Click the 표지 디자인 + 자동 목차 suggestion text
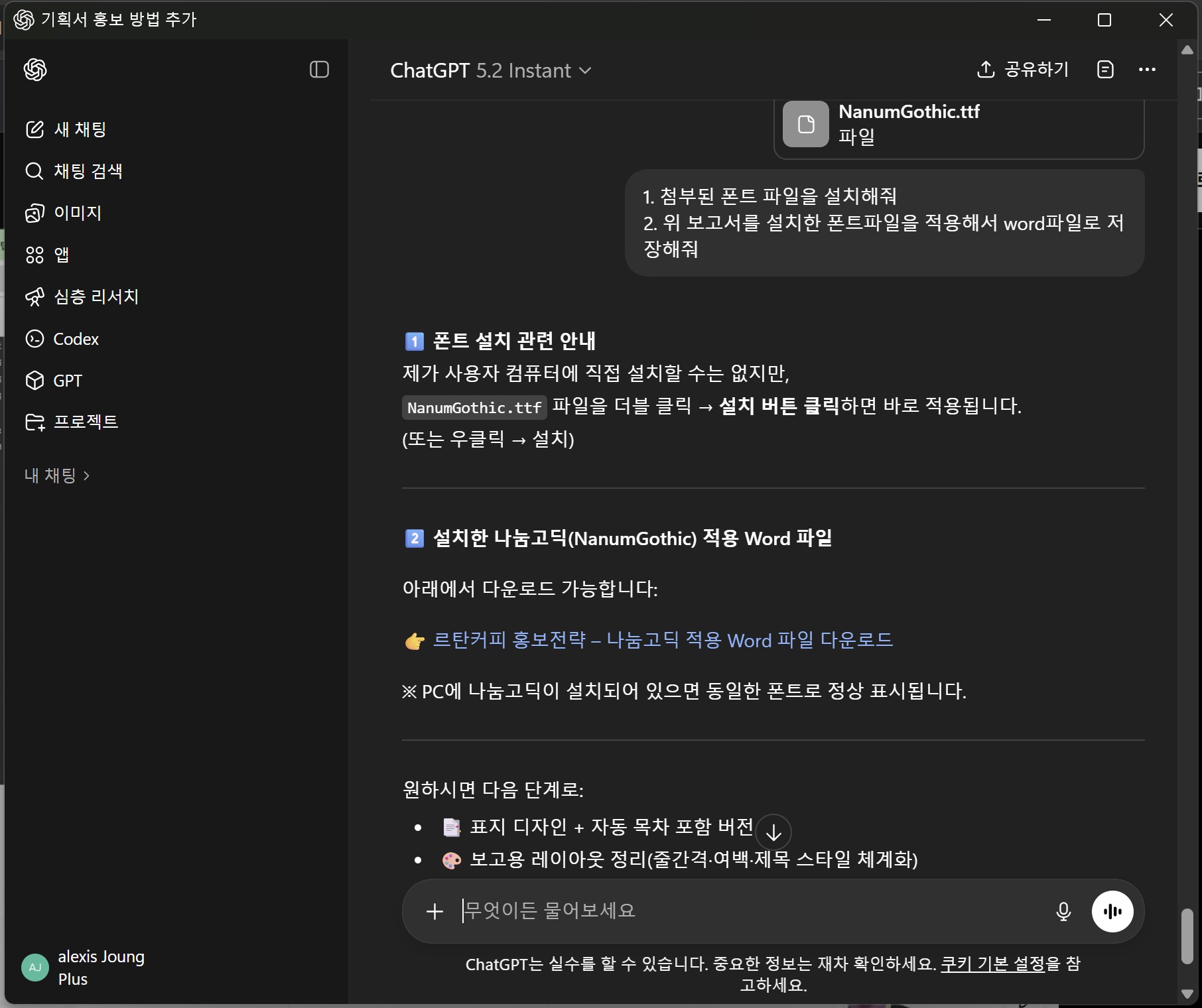 click(611, 827)
